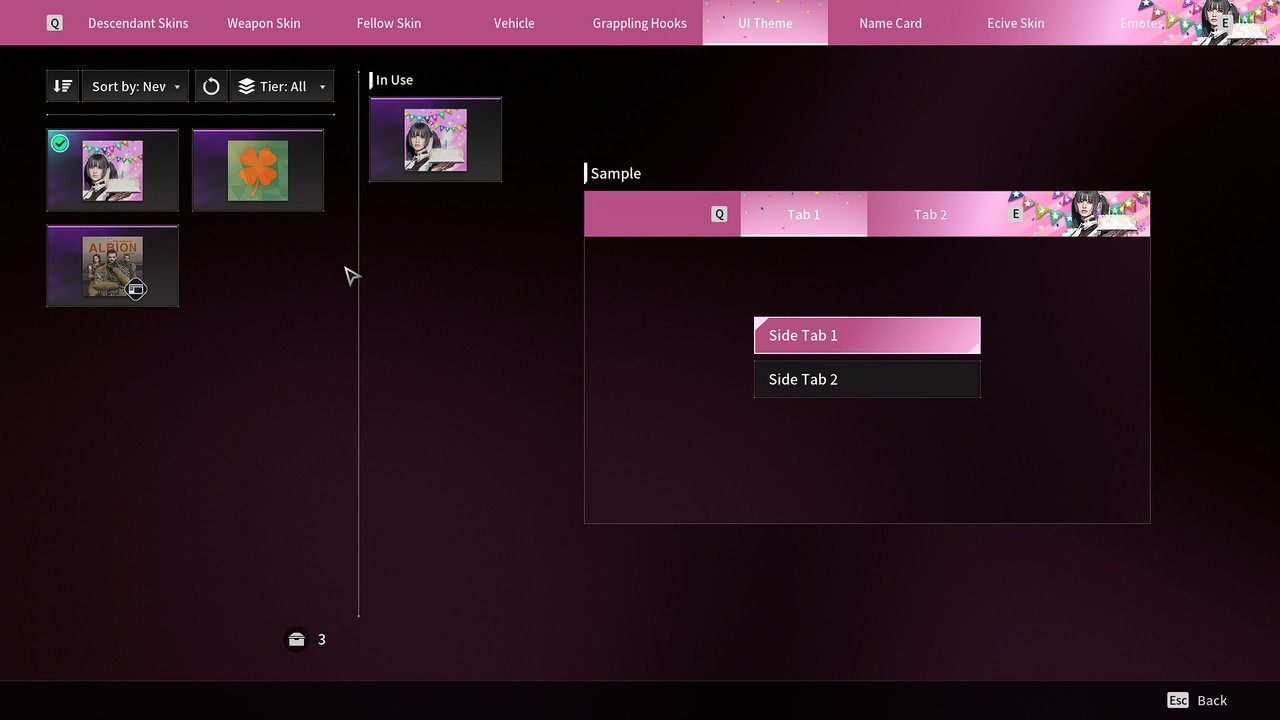
Task: Click the layers icon beside Tier filter
Action: click(x=247, y=86)
